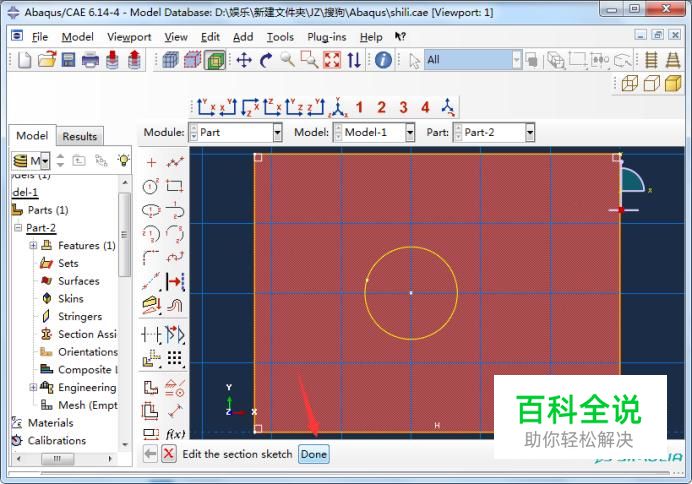Go back to previous prompt step
The width and height of the screenshot is (692, 484).
[x=150, y=454]
